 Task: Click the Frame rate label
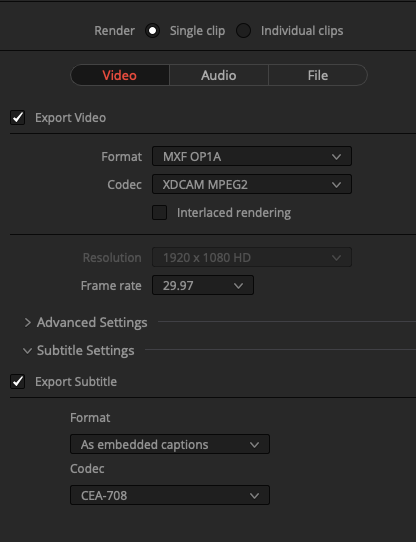pos(111,286)
